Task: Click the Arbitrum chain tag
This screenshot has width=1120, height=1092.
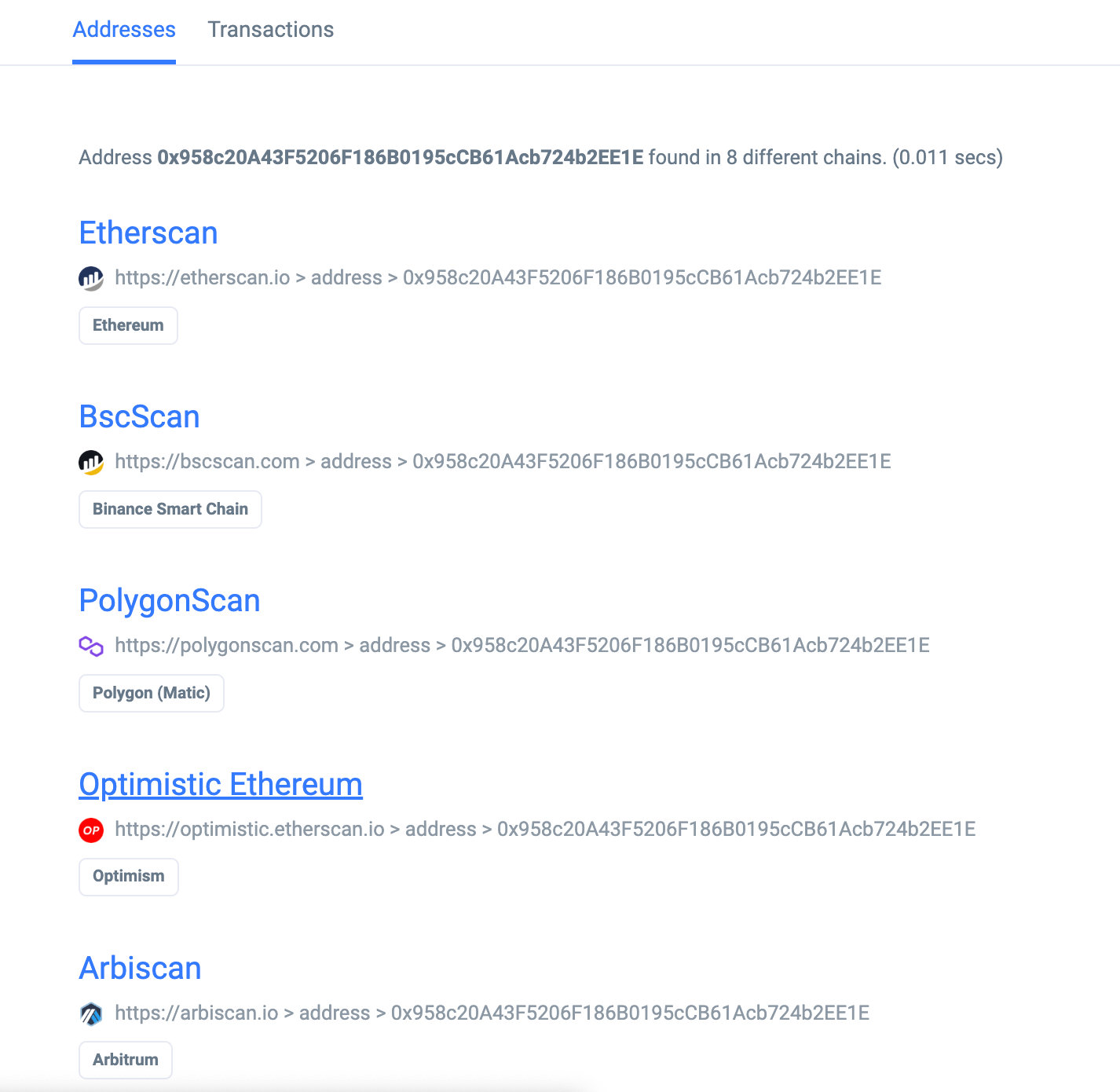Action: click(125, 1060)
